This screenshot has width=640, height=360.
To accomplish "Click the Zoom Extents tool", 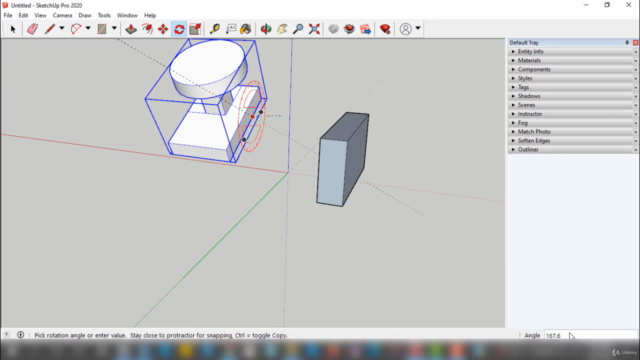I will [x=314, y=29].
